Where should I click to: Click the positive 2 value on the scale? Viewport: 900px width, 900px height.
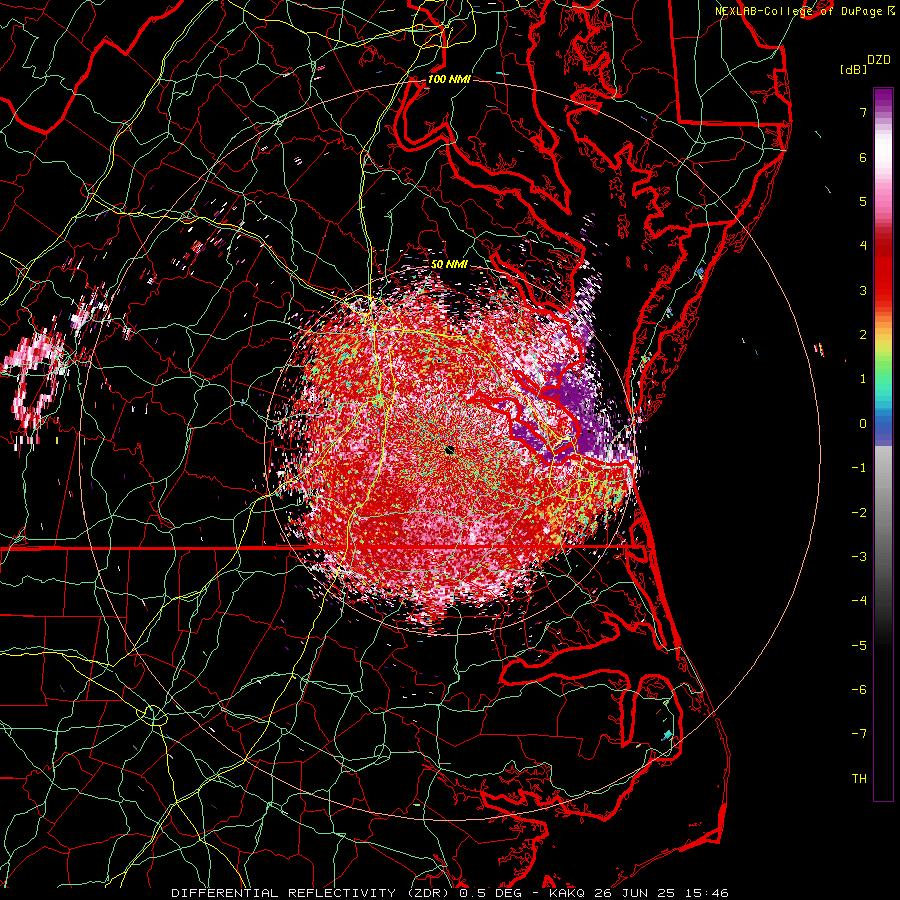point(863,335)
